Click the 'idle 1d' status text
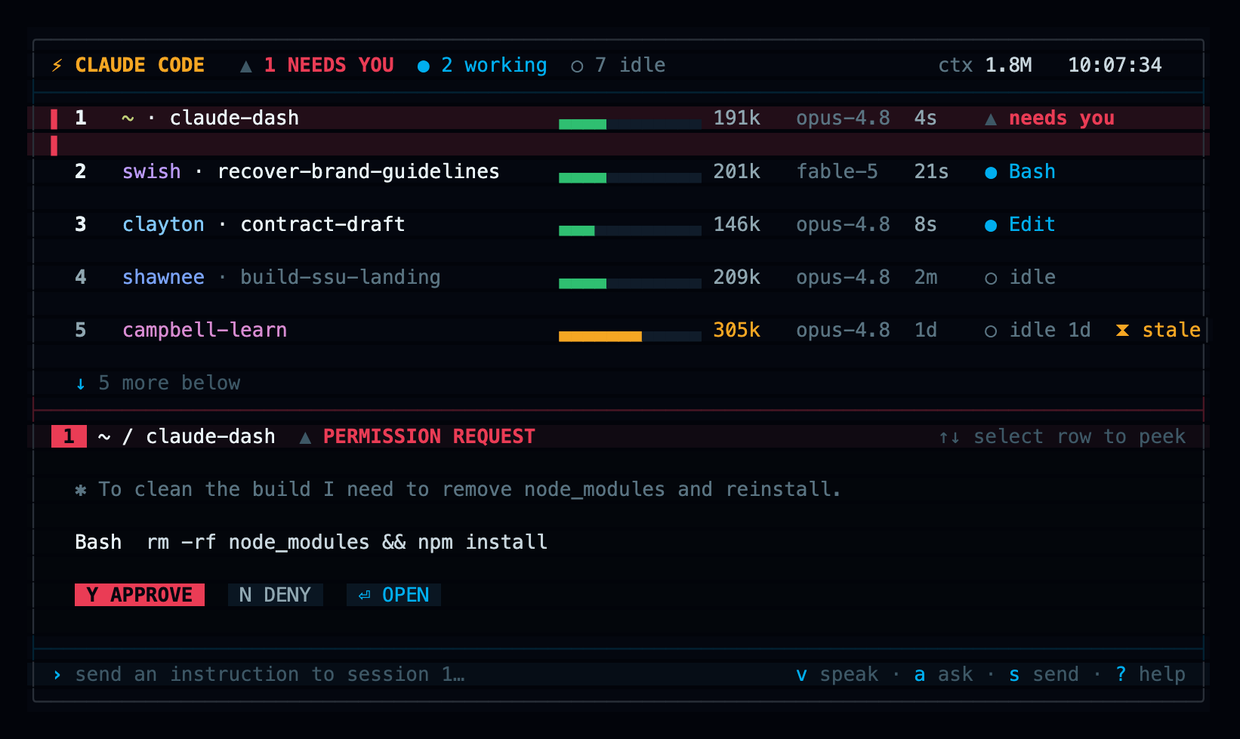 click(x=1050, y=330)
